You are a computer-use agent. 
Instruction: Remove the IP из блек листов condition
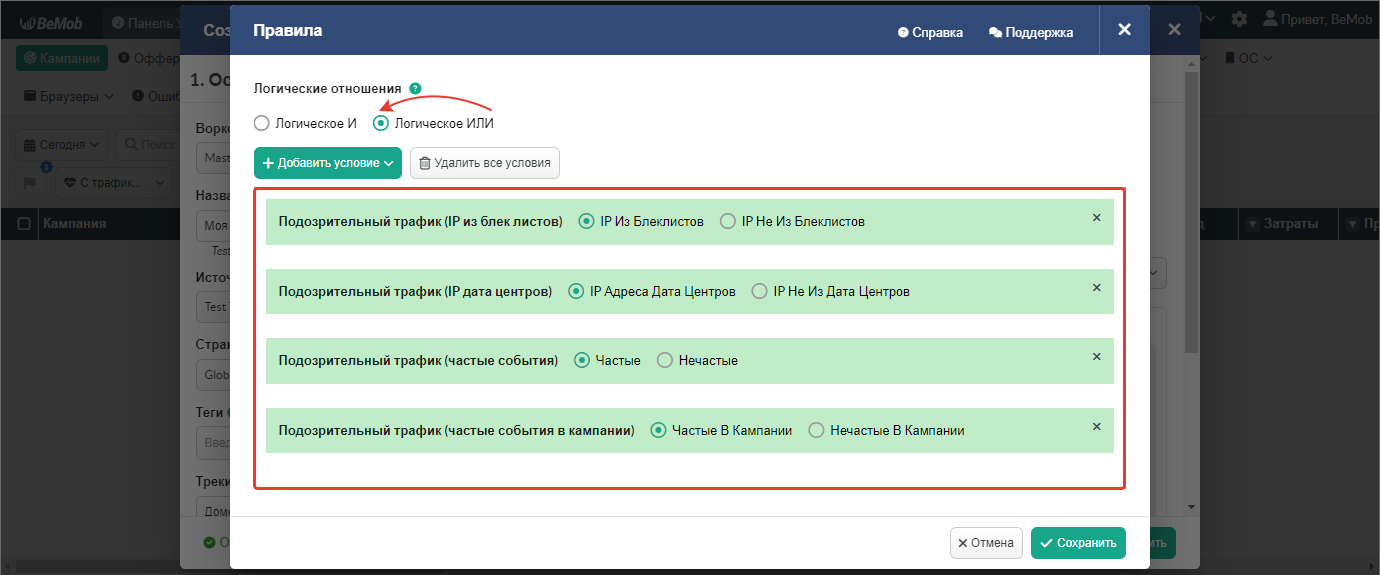[1096, 218]
